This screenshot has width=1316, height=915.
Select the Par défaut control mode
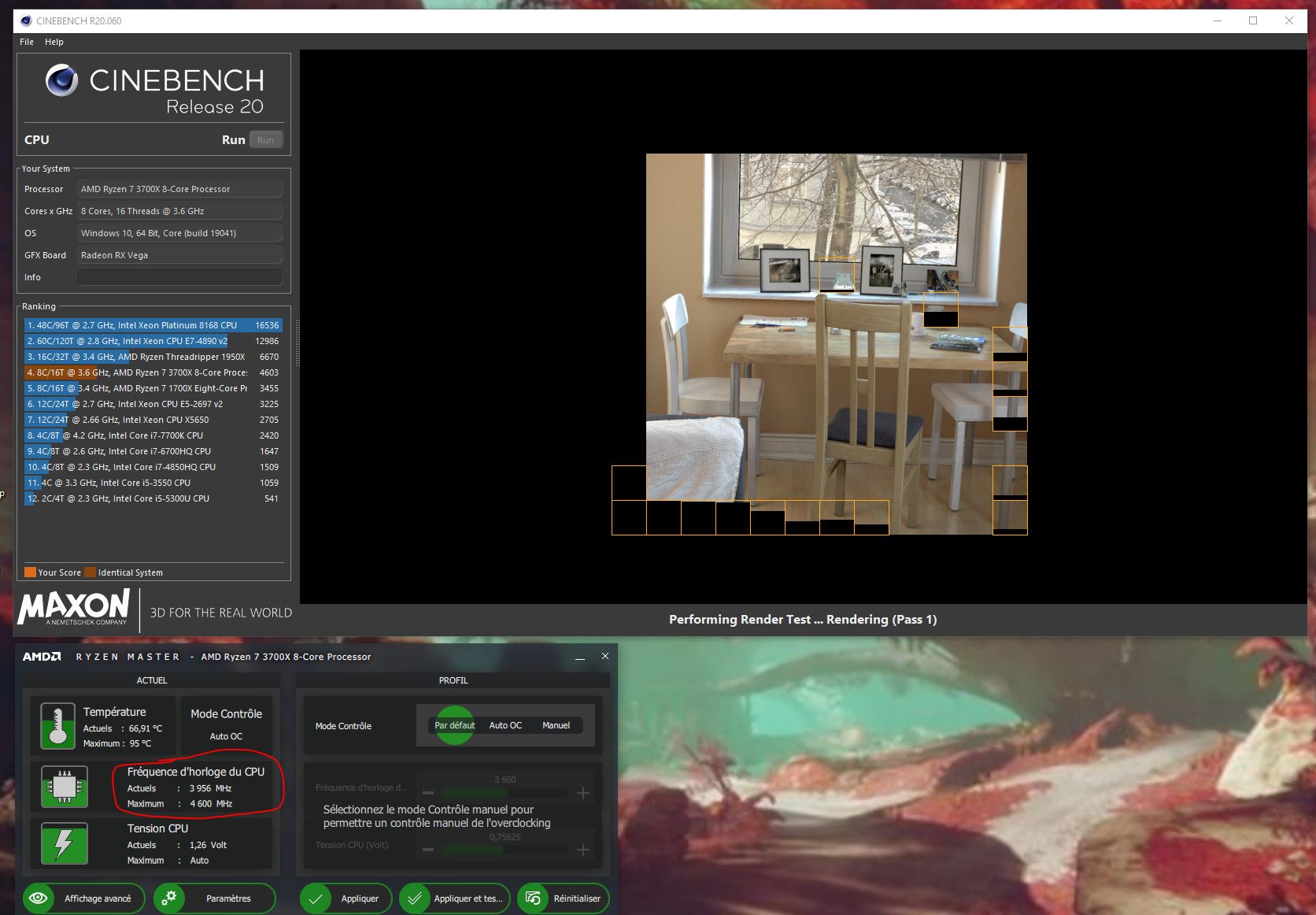[455, 725]
